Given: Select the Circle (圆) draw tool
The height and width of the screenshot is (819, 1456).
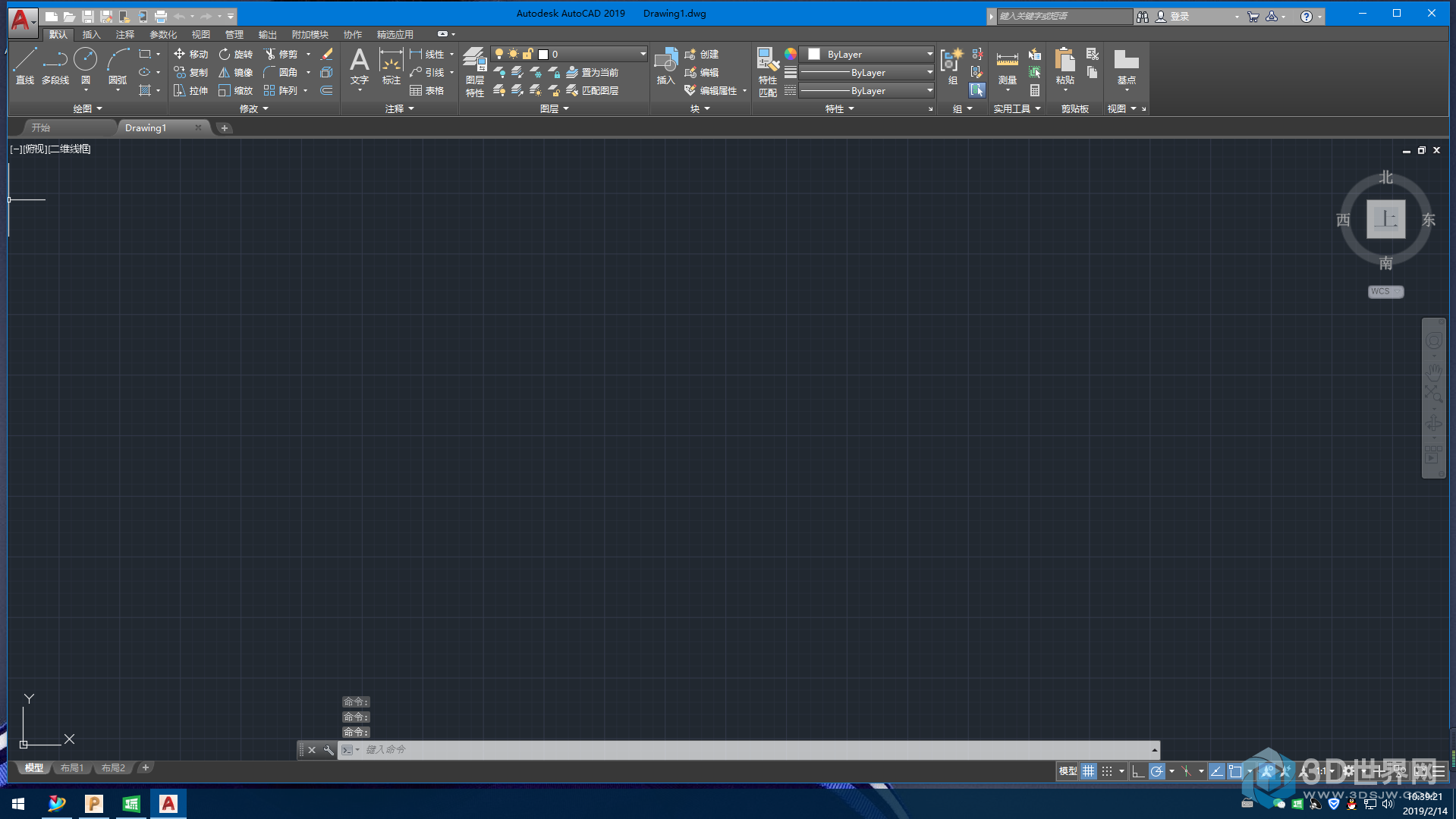Looking at the screenshot, I should click(86, 66).
